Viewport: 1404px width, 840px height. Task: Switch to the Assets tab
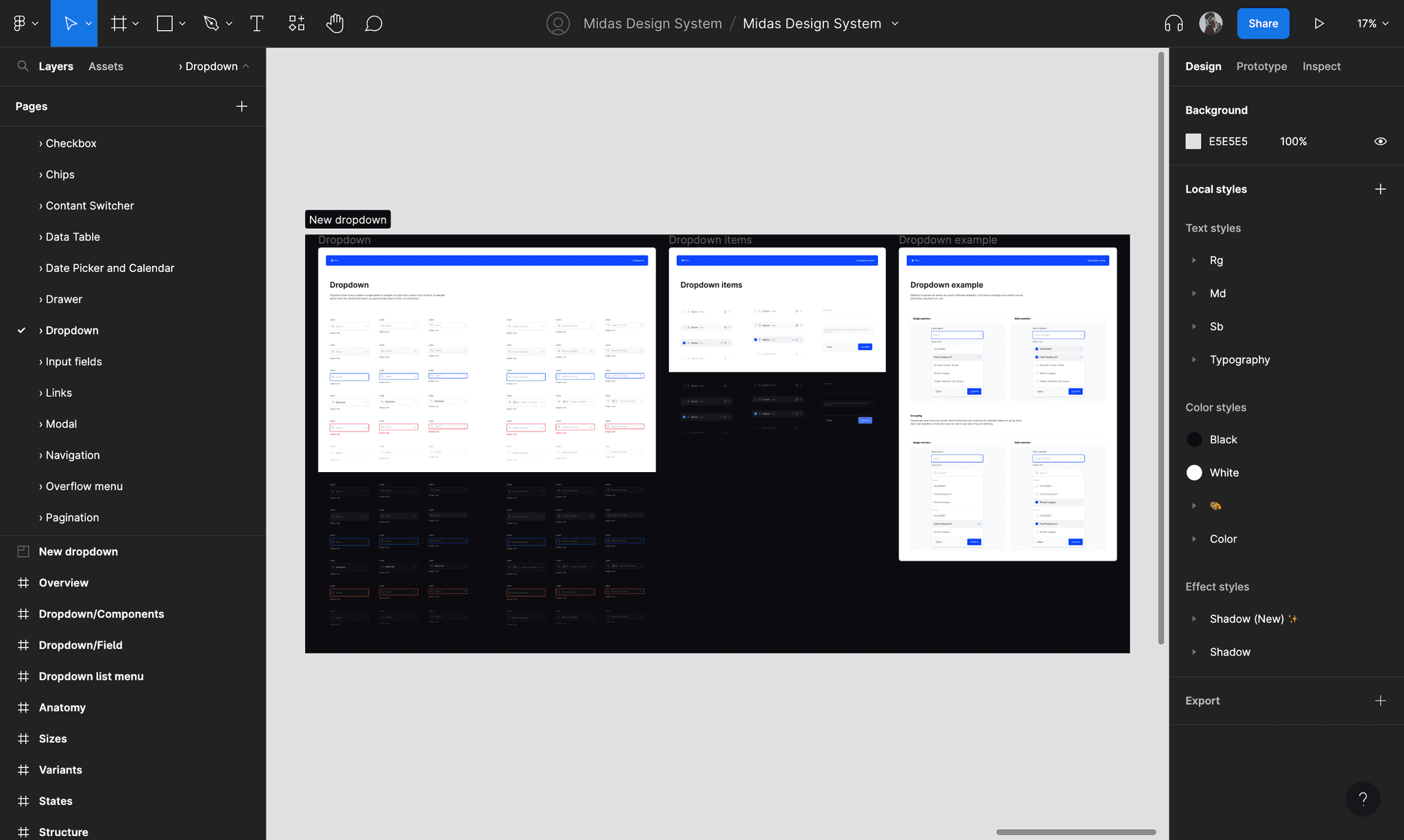(106, 66)
